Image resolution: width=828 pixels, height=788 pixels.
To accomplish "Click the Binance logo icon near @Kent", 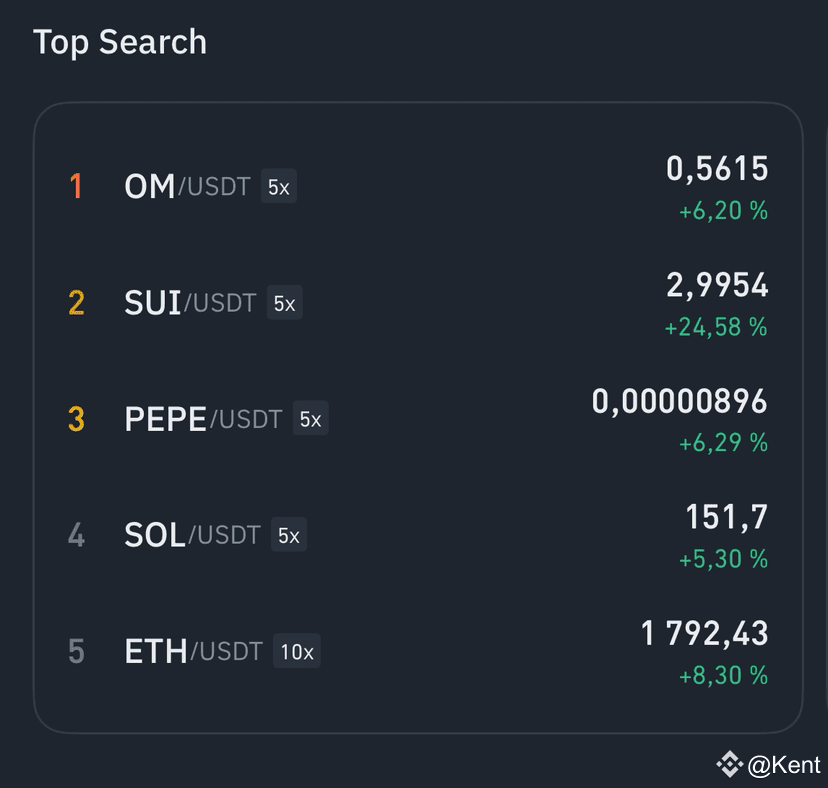I will pyautogui.click(x=729, y=764).
